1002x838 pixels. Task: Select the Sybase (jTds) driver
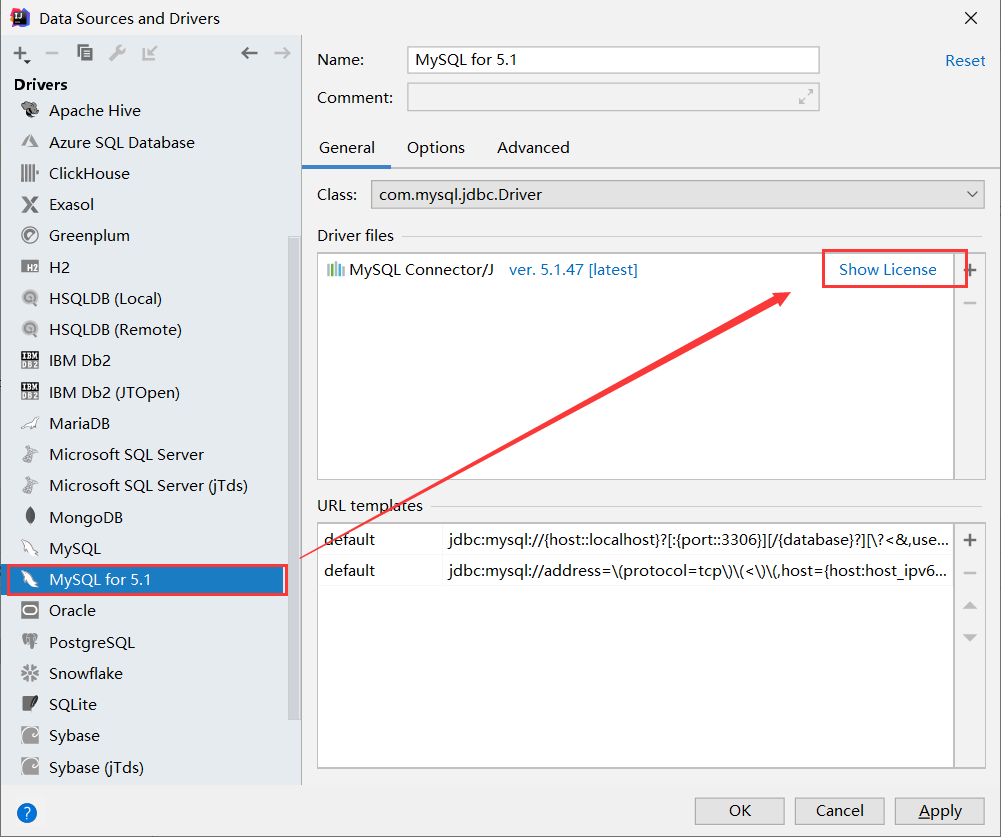click(x=144, y=767)
